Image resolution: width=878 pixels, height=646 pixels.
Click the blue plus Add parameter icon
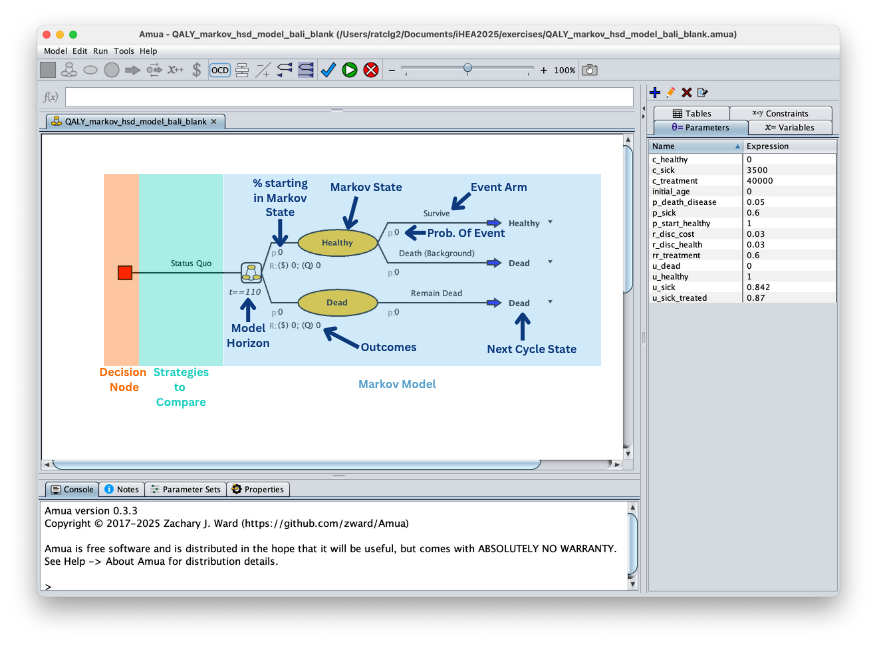[x=655, y=92]
